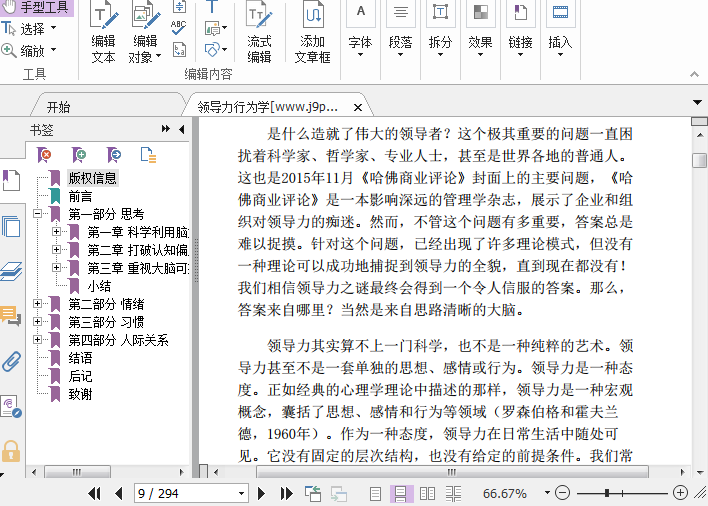Expand the 第一章 科学利用脑 bookmark node
The image size is (708, 506).
pyautogui.click(x=56, y=232)
